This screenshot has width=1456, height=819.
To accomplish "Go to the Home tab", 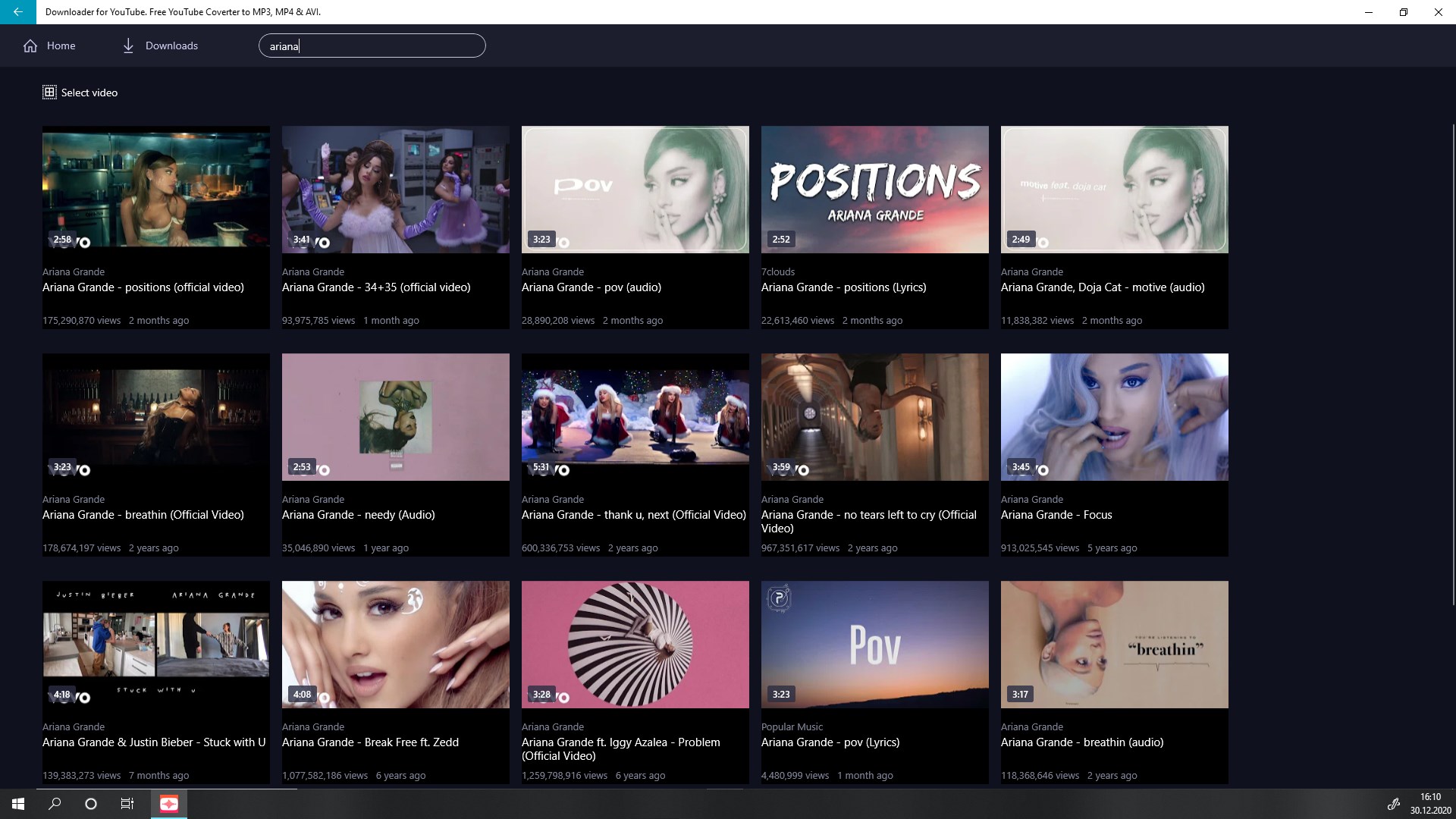I will (61, 46).
